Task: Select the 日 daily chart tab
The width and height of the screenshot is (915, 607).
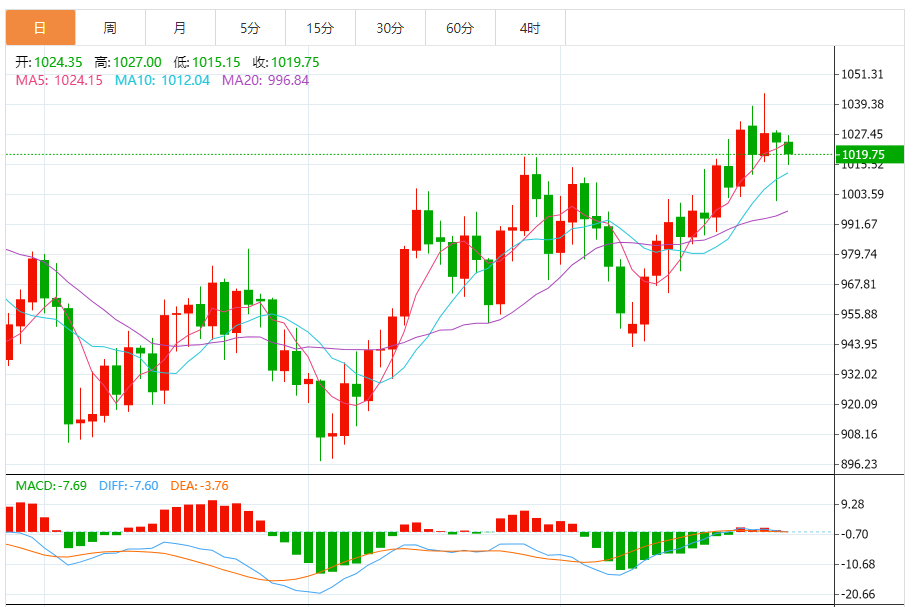Action: [x=40, y=27]
